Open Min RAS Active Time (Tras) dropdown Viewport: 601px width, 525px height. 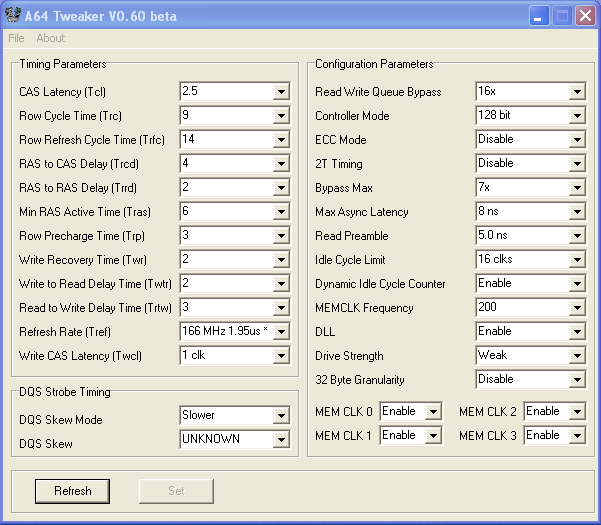281,212
